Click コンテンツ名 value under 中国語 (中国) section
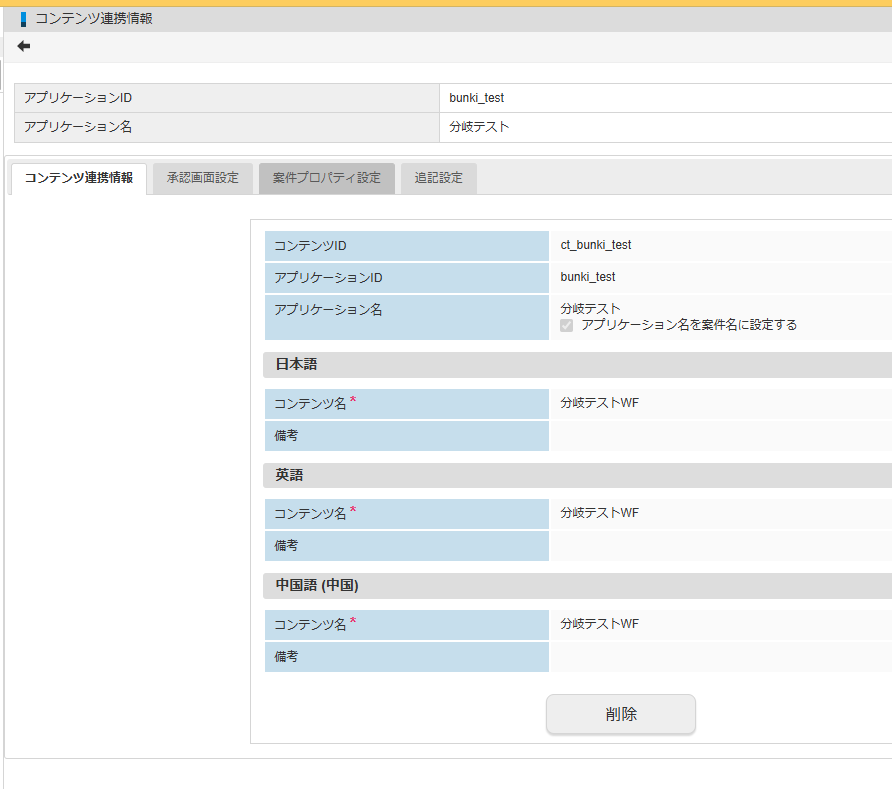This screenshot has height=789, width=892. pyautogui.click(x=599, y=624)
